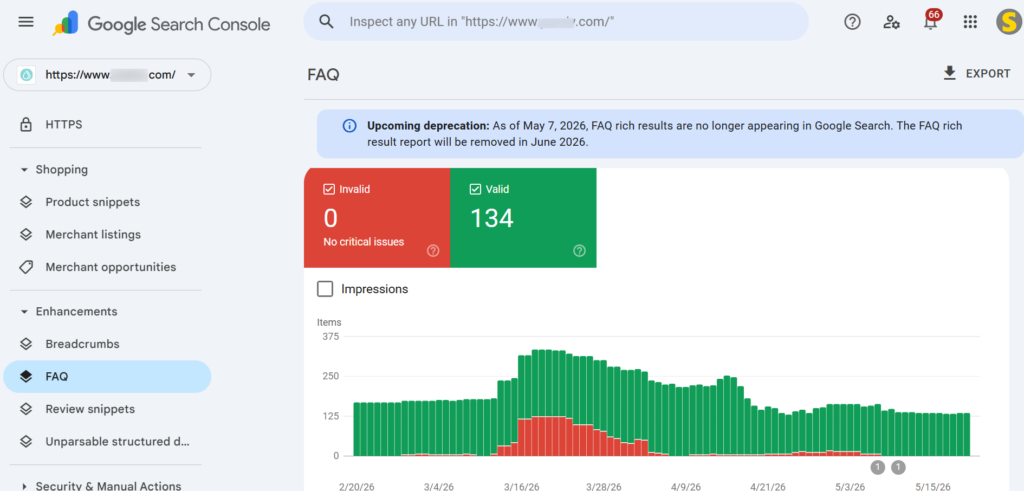Select FAQ in the sidebar
Viewport: 1024px width, 491px height.
coord(107,377)
